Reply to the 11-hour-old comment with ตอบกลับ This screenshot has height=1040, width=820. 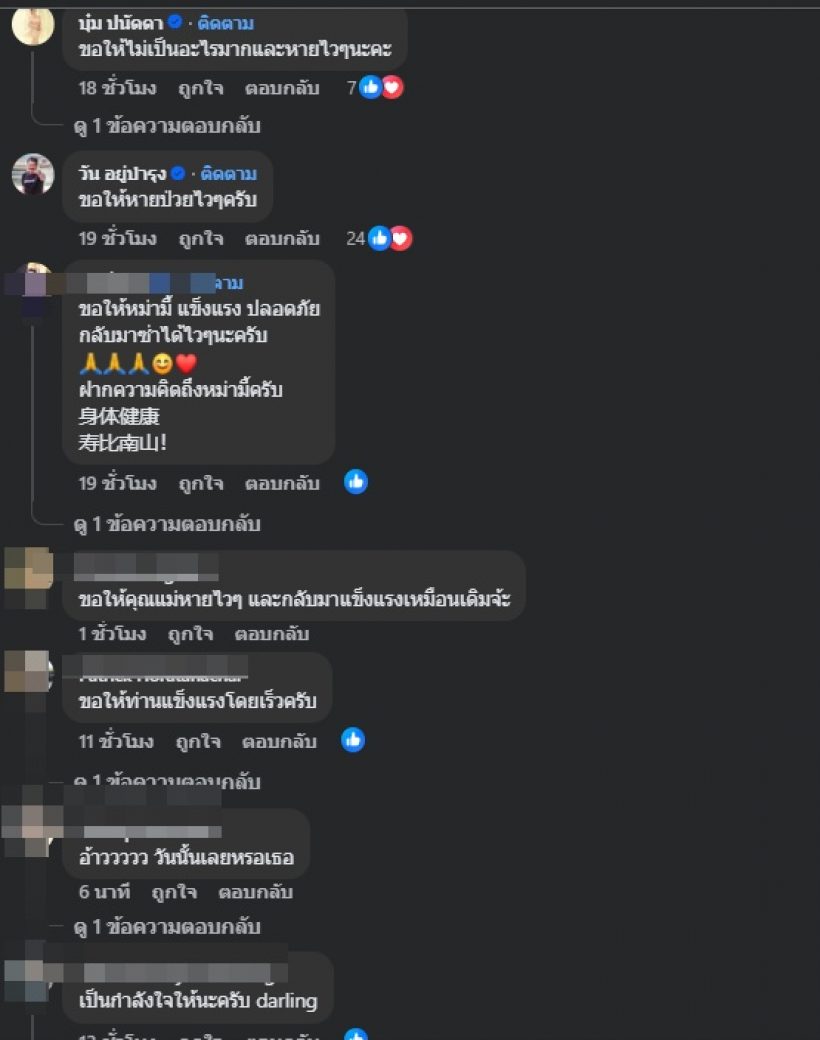pyautogui.click(x=279, y=741)
